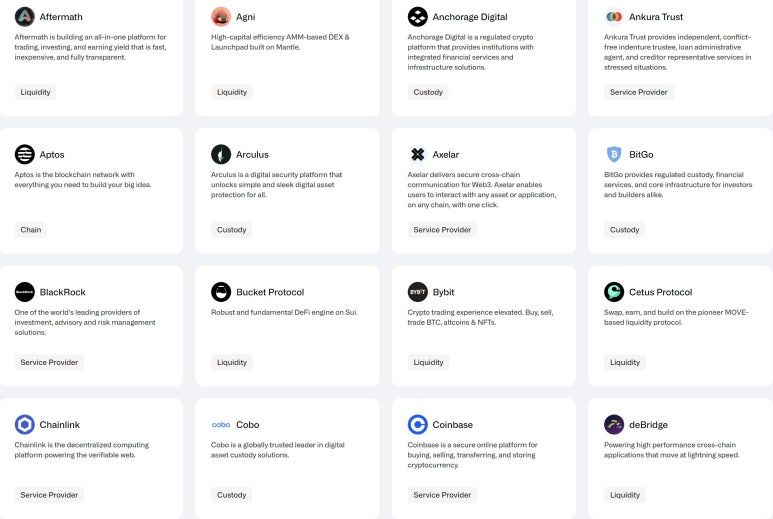Click the Aftermath logo icon
The width and height of the screenshot is (773, 519).
[x=24, y=17]
